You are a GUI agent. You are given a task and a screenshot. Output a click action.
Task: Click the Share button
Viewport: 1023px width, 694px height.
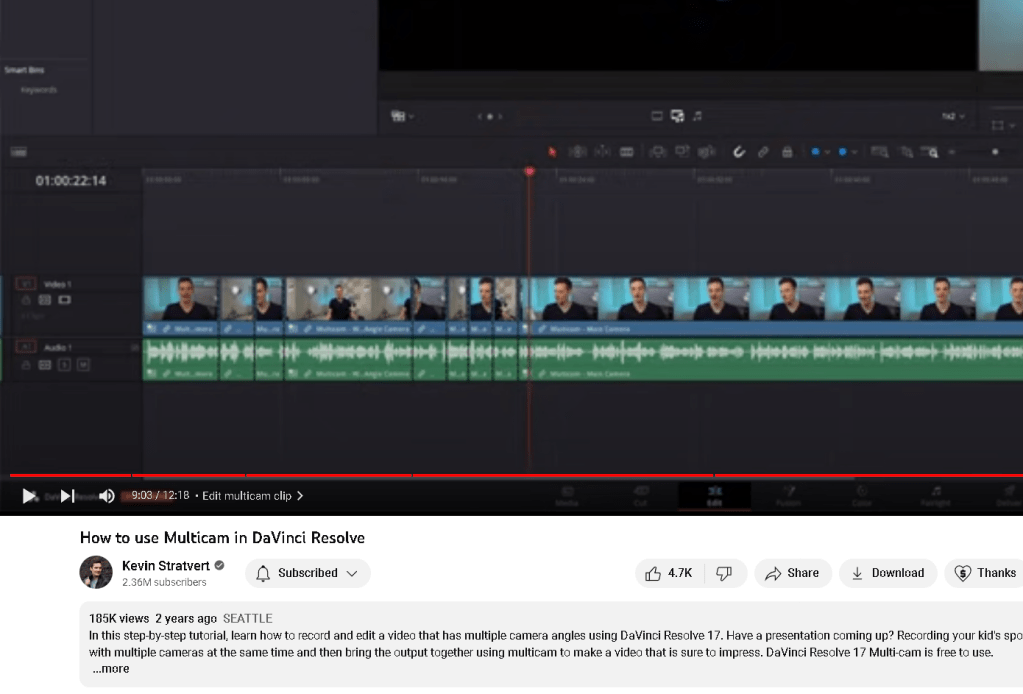point(793,573)
